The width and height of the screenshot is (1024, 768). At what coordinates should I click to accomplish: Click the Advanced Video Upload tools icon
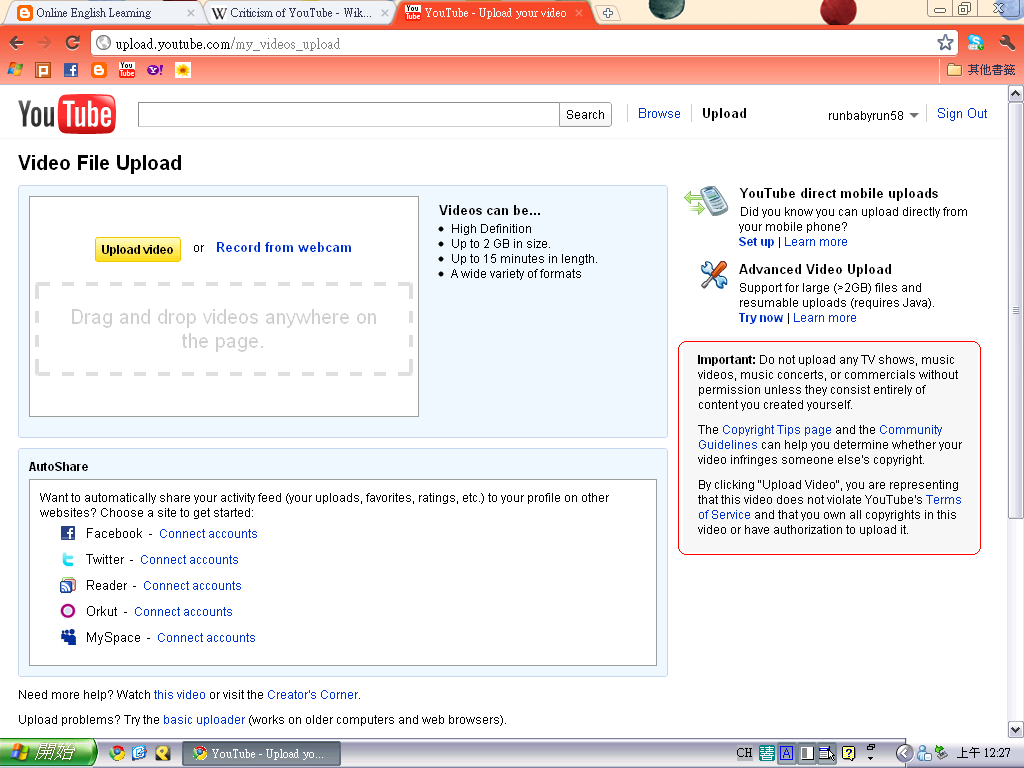tap(714, 275)
